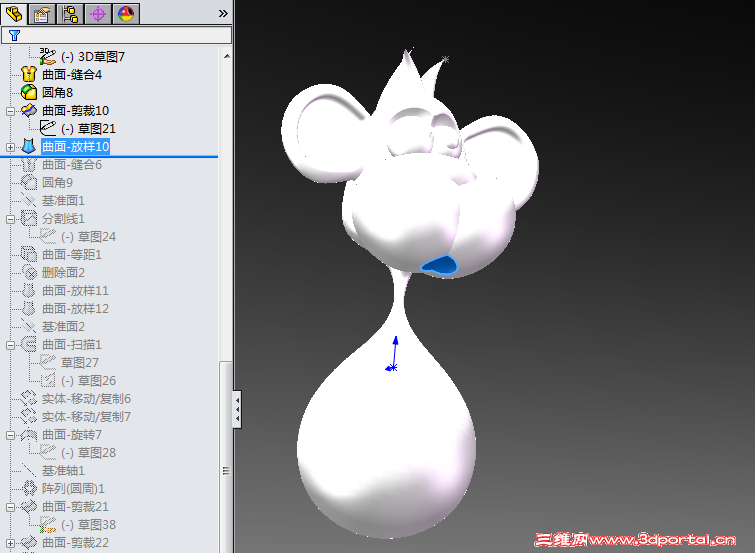Click the 圆角8 fillet icon
755x553 pixels.
click(29, 92)
